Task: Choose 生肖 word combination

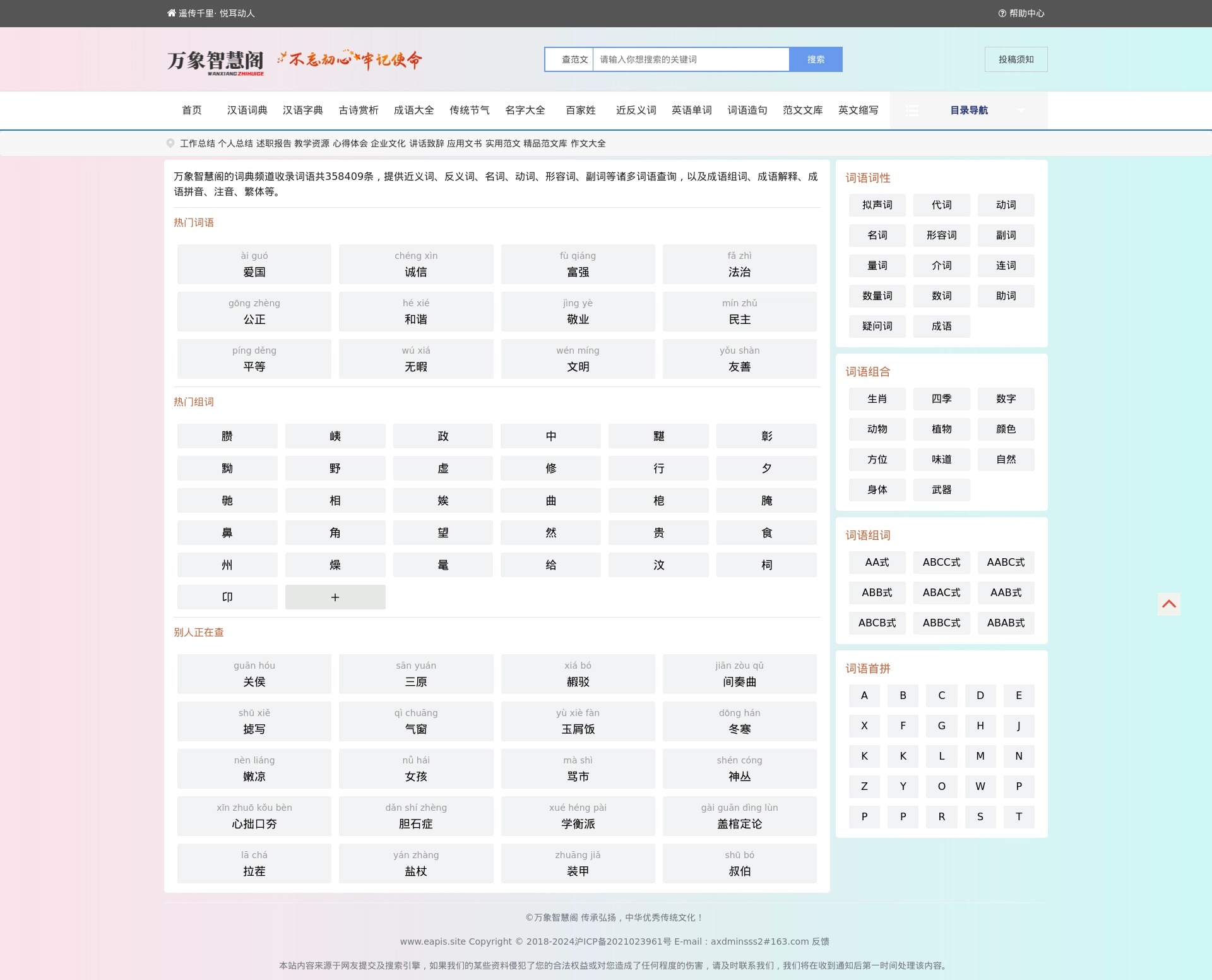Action: [x=877, y=398]
